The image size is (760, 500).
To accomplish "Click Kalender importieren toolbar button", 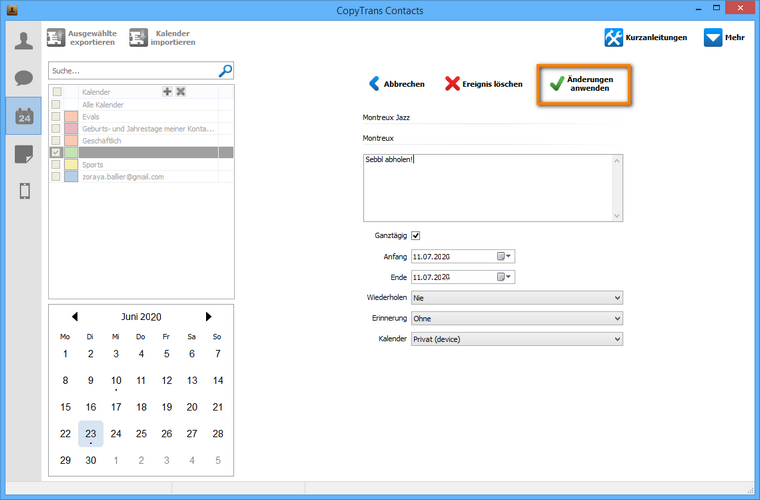I will click(x=163, y=38).
